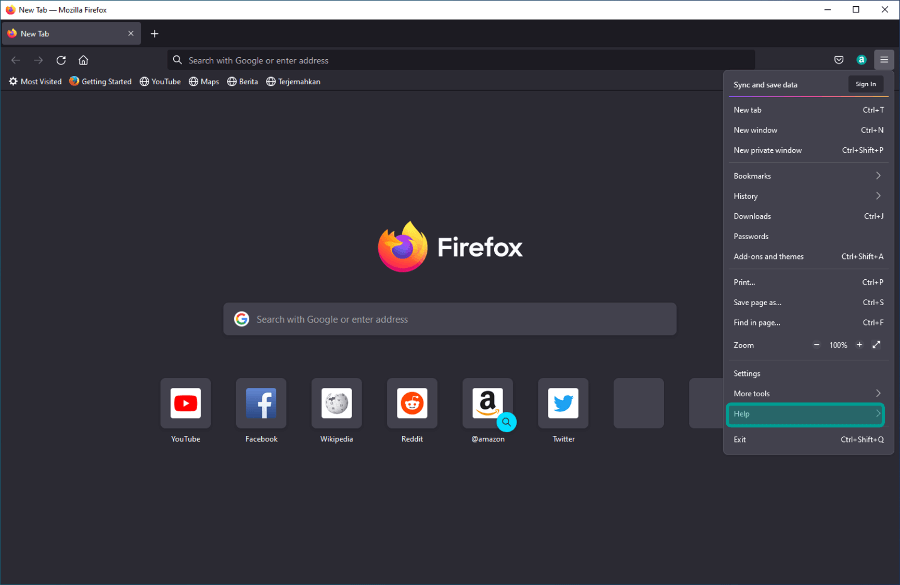Select the New Tab tab
Image resolution: width=900 pixels, height=585 pixels.
click(x=71, y=34)
